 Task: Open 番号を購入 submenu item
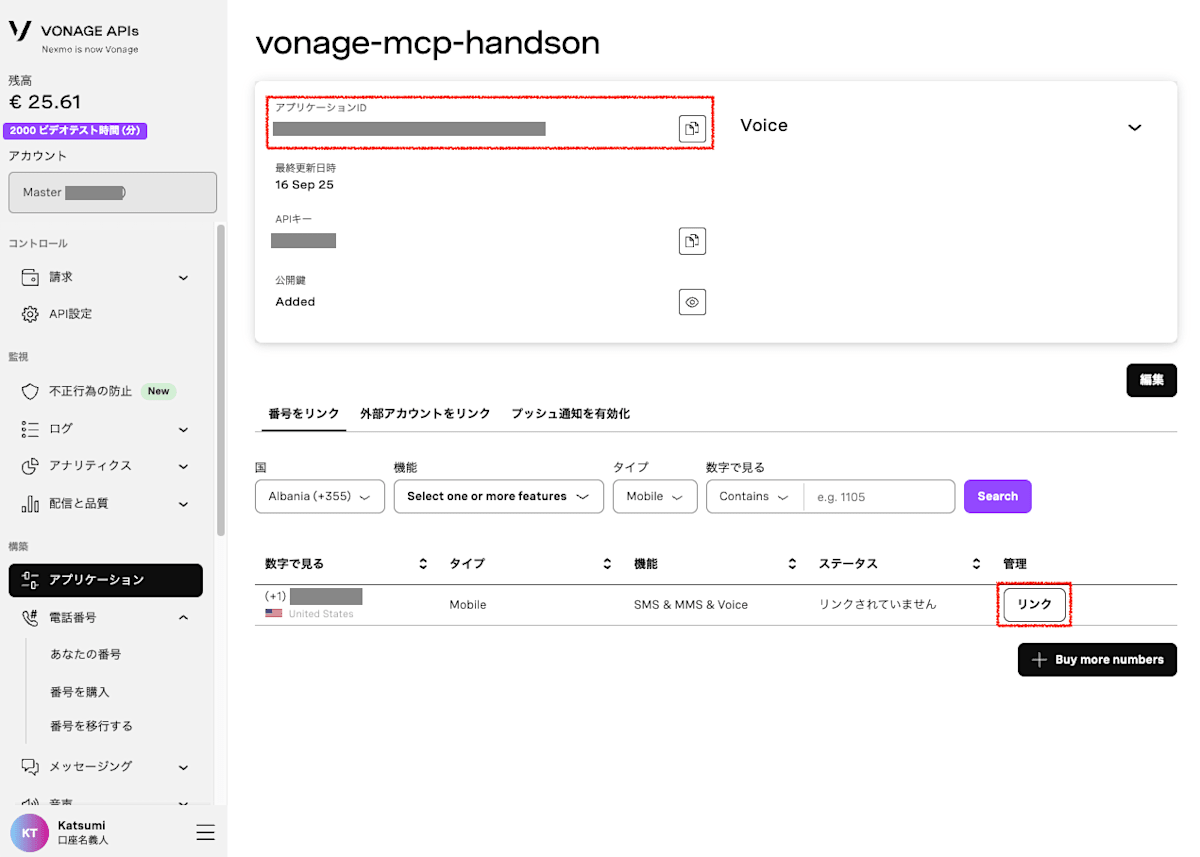[x=80, y=692]
